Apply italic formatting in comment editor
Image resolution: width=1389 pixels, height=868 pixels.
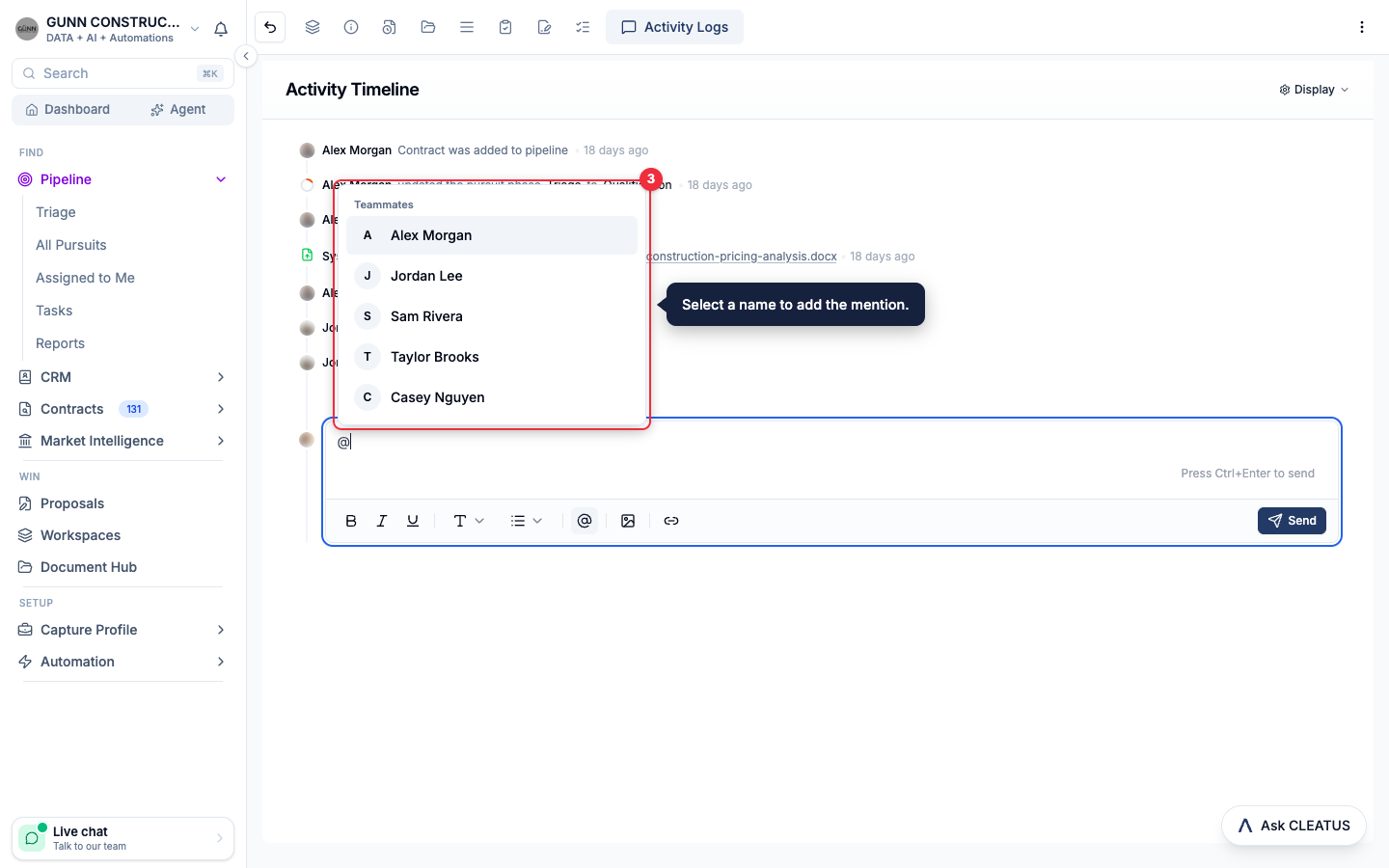pyautogui.click(x=382, y=521)
